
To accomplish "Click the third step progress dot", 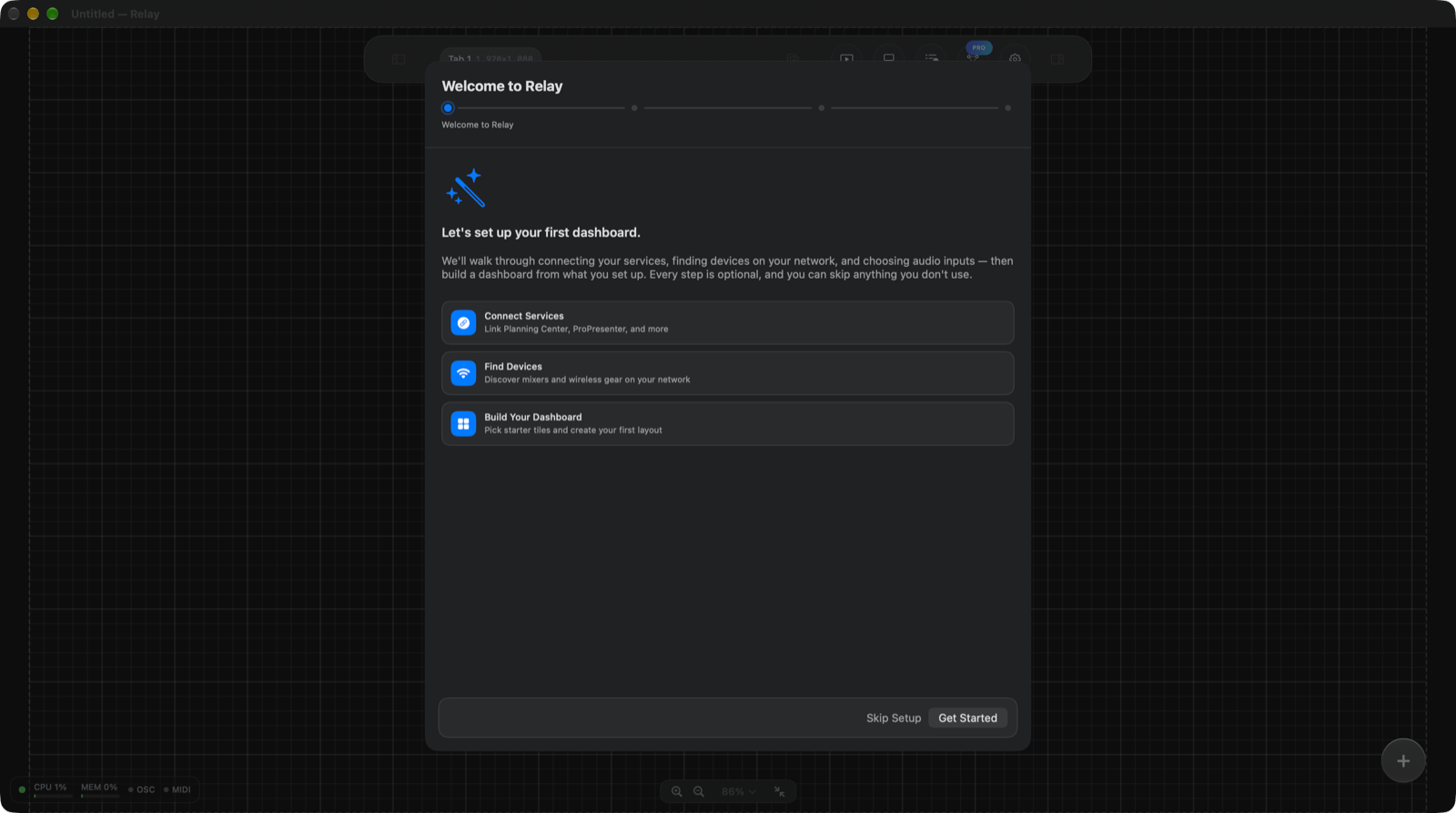I will click(x=821, y=107).
